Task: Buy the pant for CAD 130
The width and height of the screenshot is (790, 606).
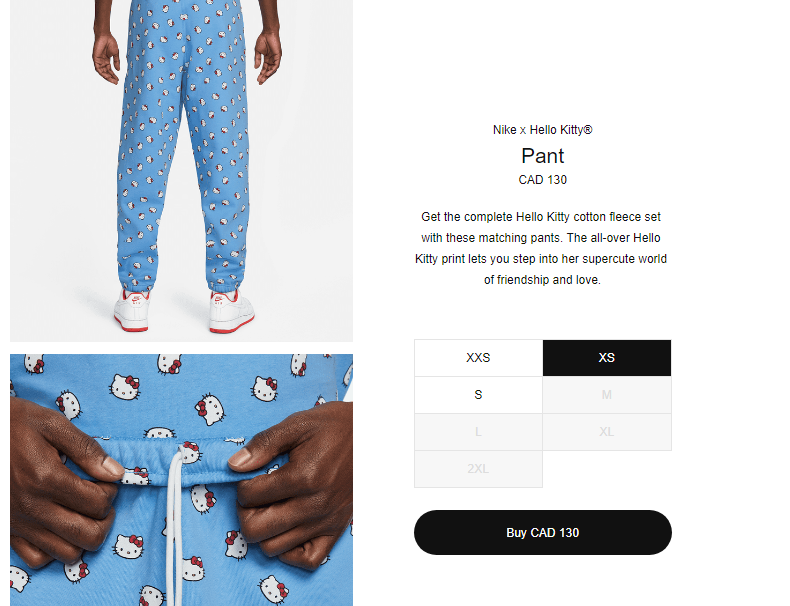Action: (543, 532)
